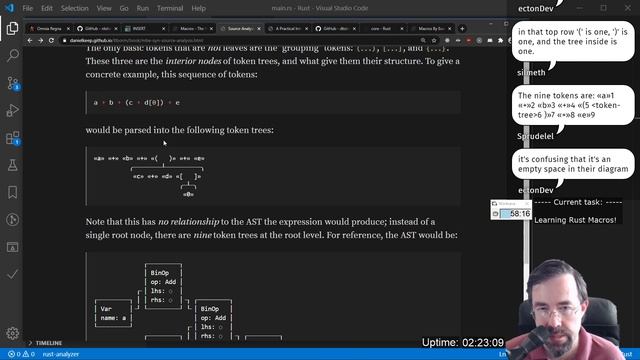Bookmark this page with the star icon
Screen dimensions: 640x360
pos(434,40)
